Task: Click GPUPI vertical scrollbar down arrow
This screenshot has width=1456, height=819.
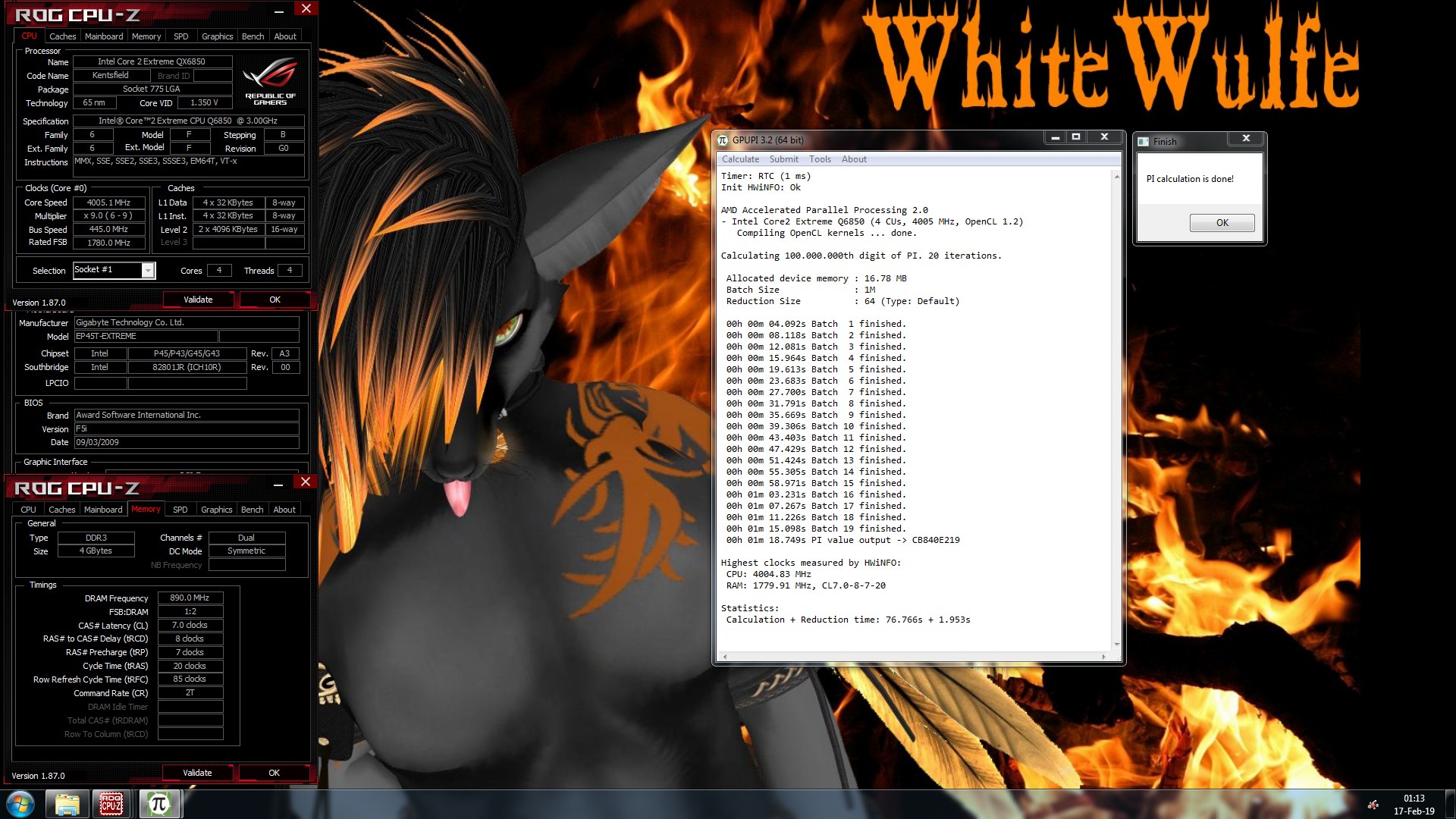Action: click(x=1116, y=645)
